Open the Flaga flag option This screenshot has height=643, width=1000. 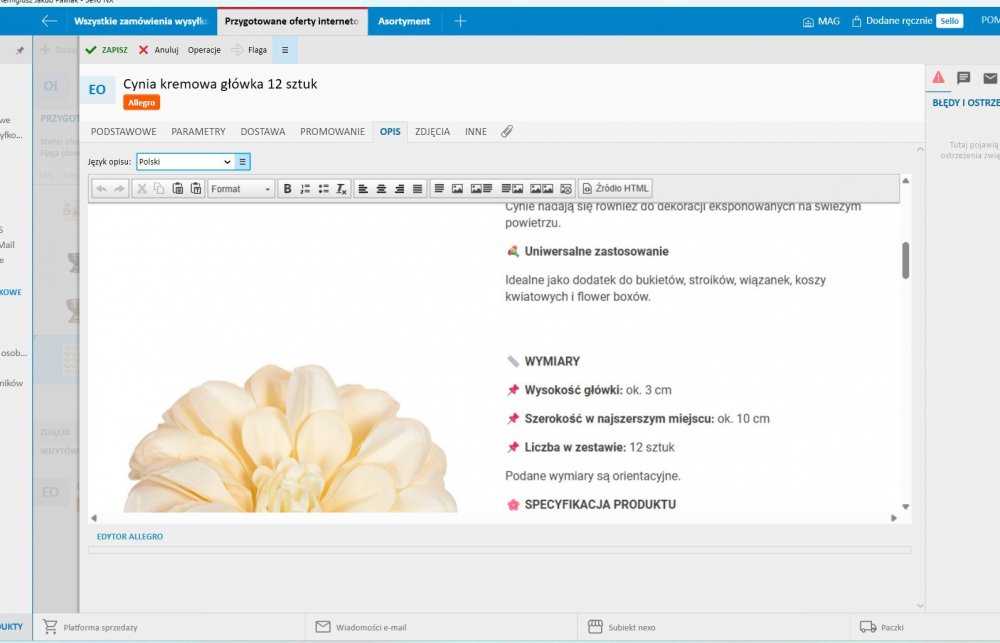pos(249,50)
